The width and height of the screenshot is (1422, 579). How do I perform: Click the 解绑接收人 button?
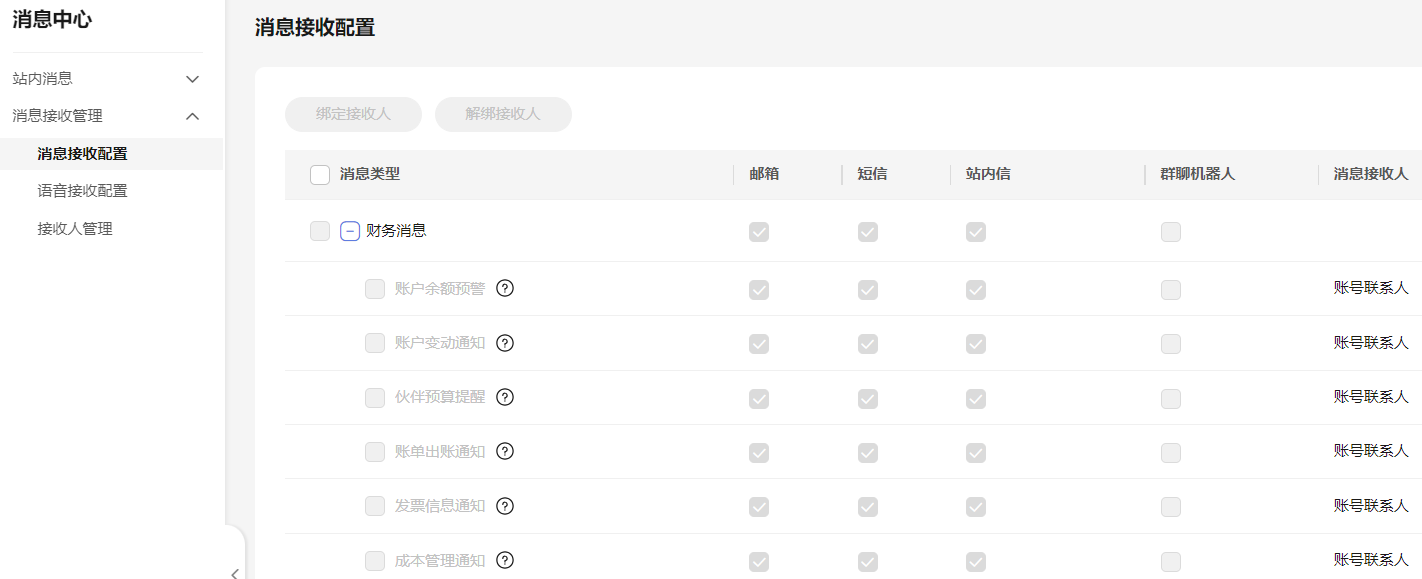coord(503,114)
